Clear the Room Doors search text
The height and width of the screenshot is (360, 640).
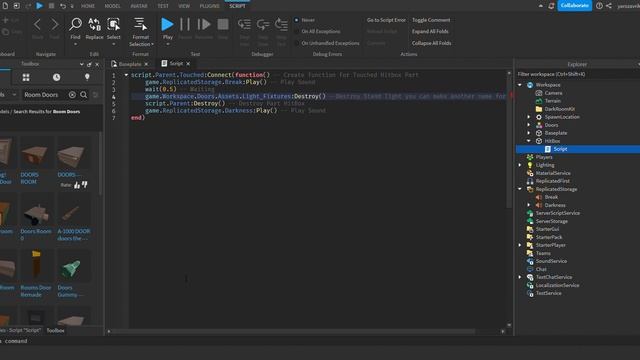point(72,95)
